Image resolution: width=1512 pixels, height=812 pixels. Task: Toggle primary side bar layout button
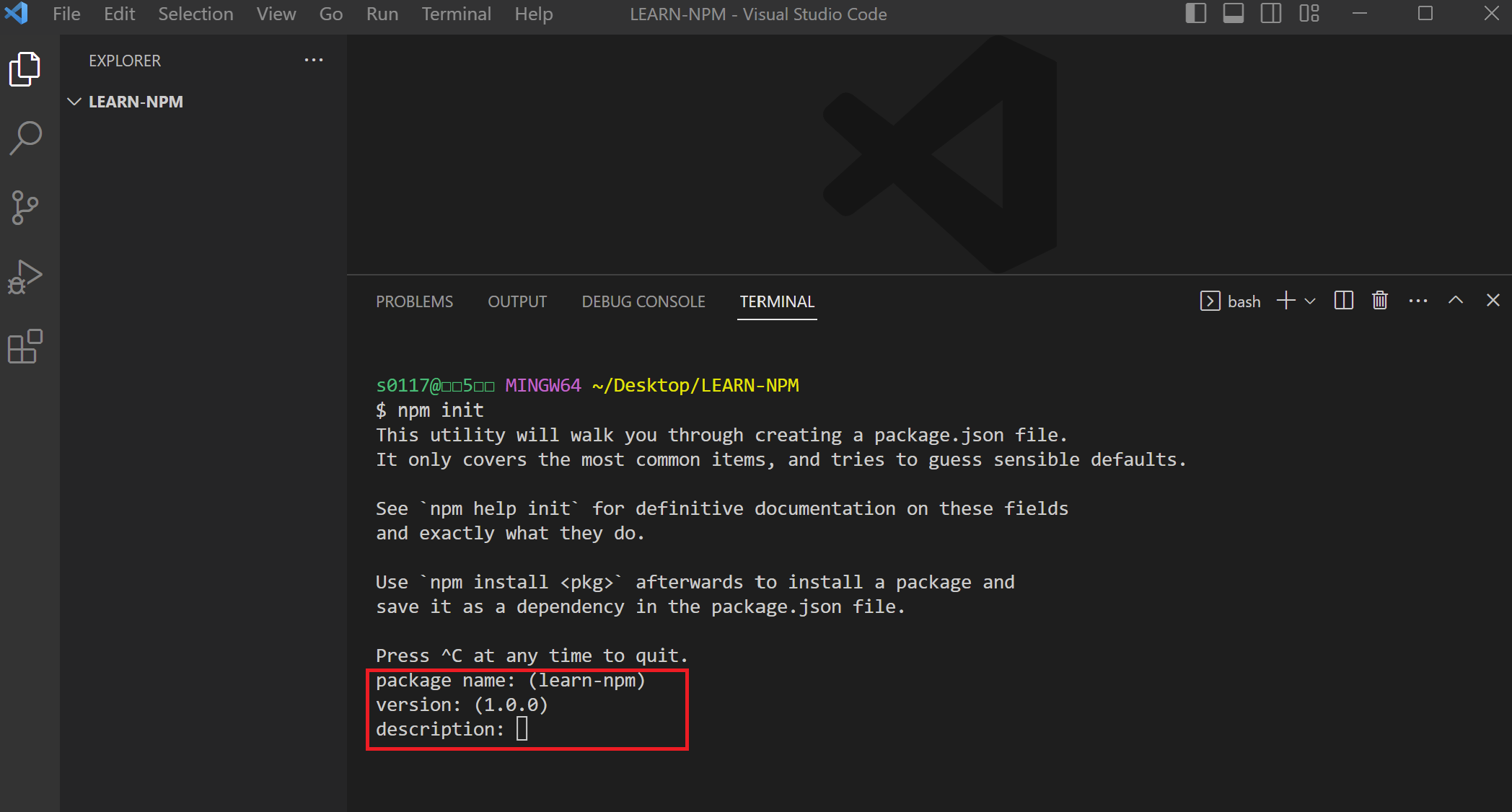(x=1195, y=14)
